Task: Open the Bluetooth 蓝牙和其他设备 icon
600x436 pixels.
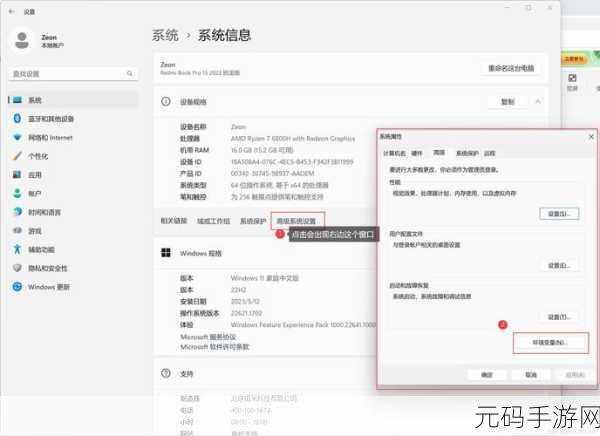Action: coord(17,118)
